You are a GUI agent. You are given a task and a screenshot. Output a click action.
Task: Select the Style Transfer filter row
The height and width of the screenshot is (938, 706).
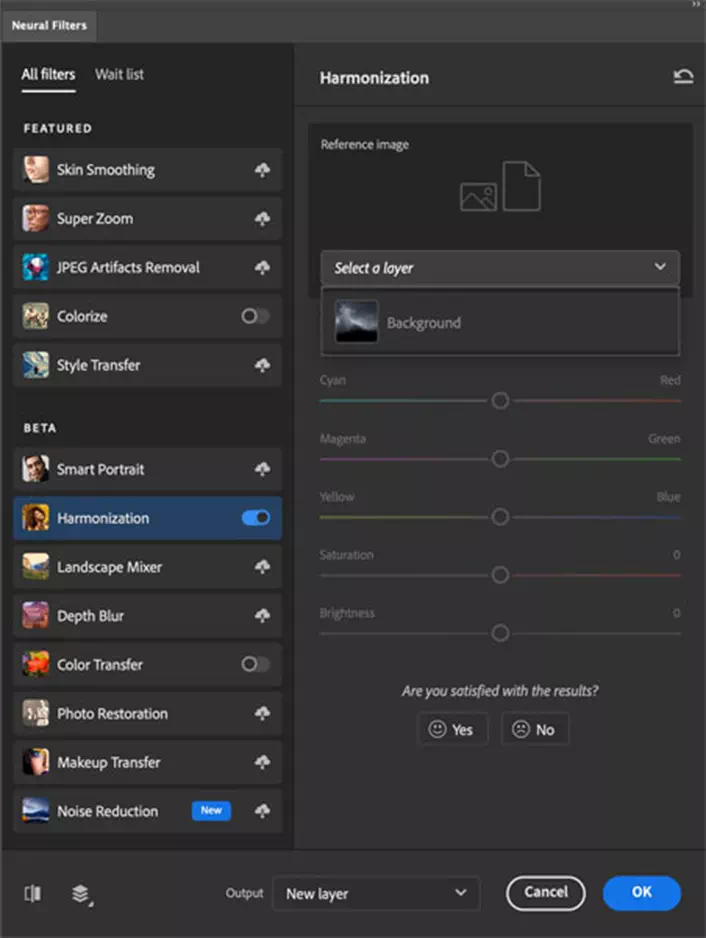(x=147, y=365)
